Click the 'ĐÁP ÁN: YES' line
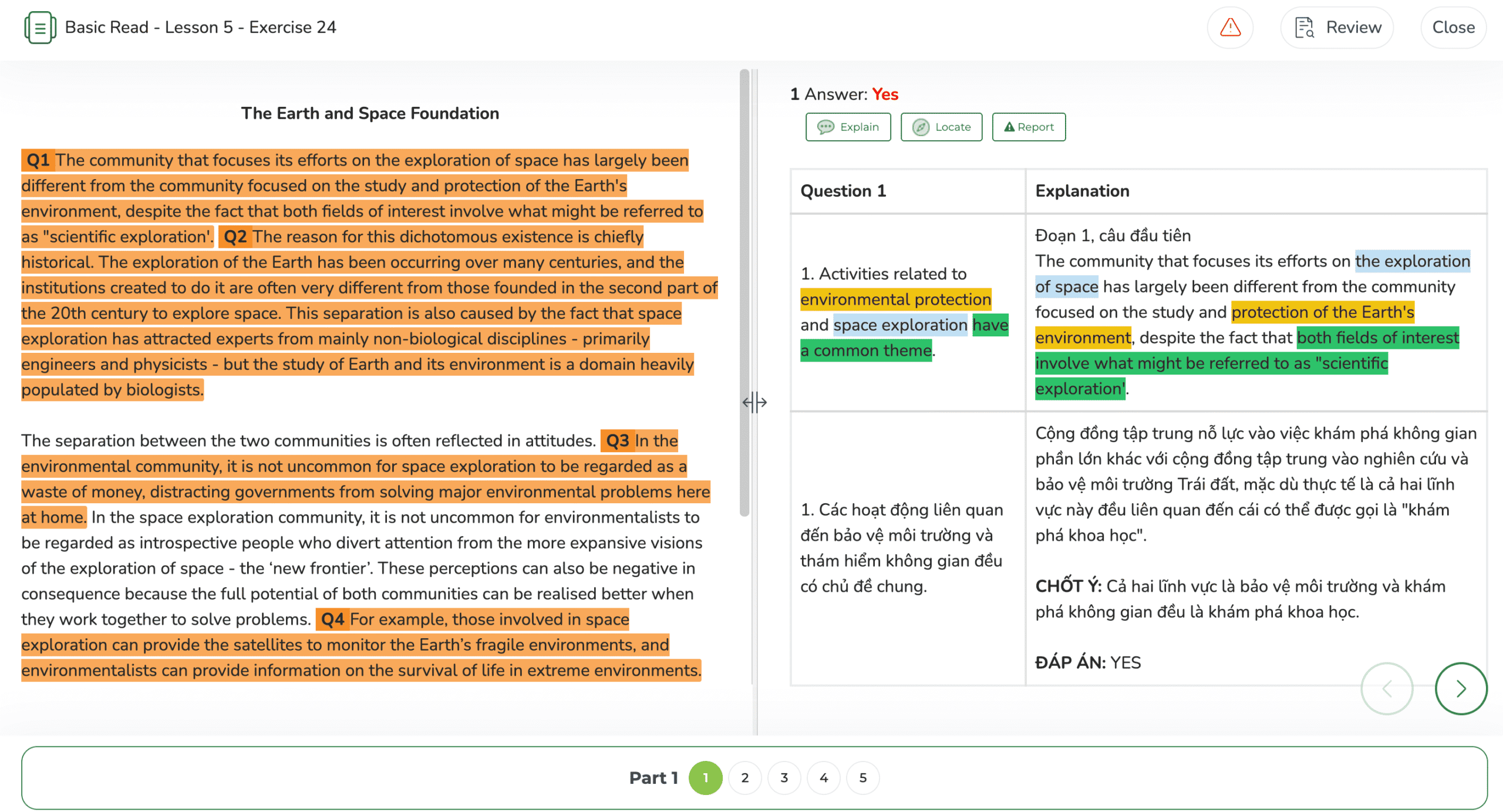 click(x=1088, y=662)
